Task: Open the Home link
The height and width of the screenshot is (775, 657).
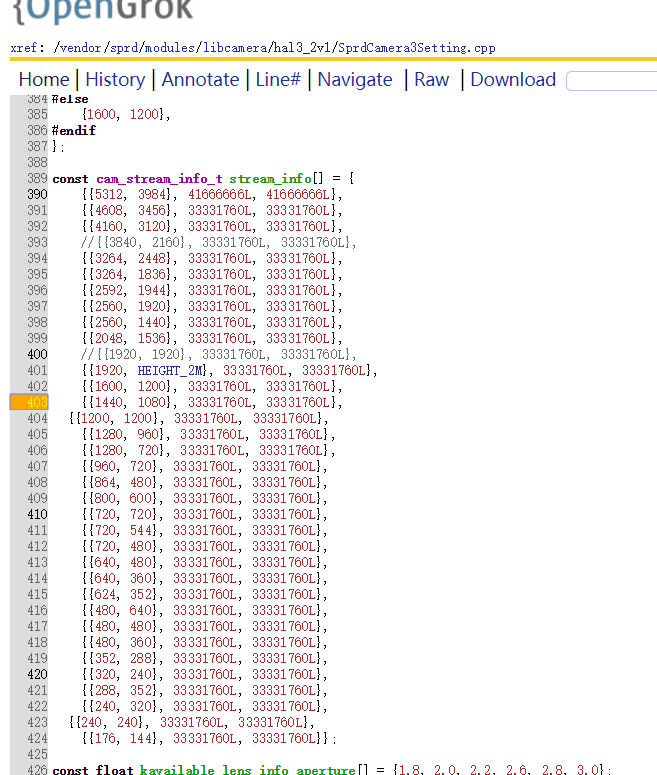Action: 44,80
